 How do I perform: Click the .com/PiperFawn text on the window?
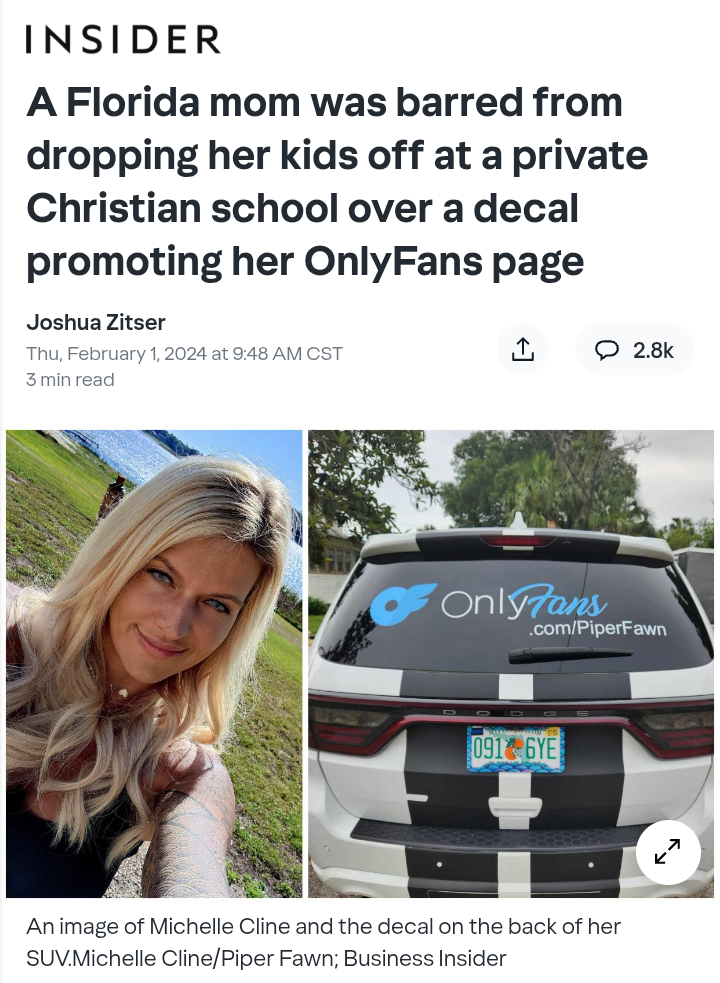596,628
